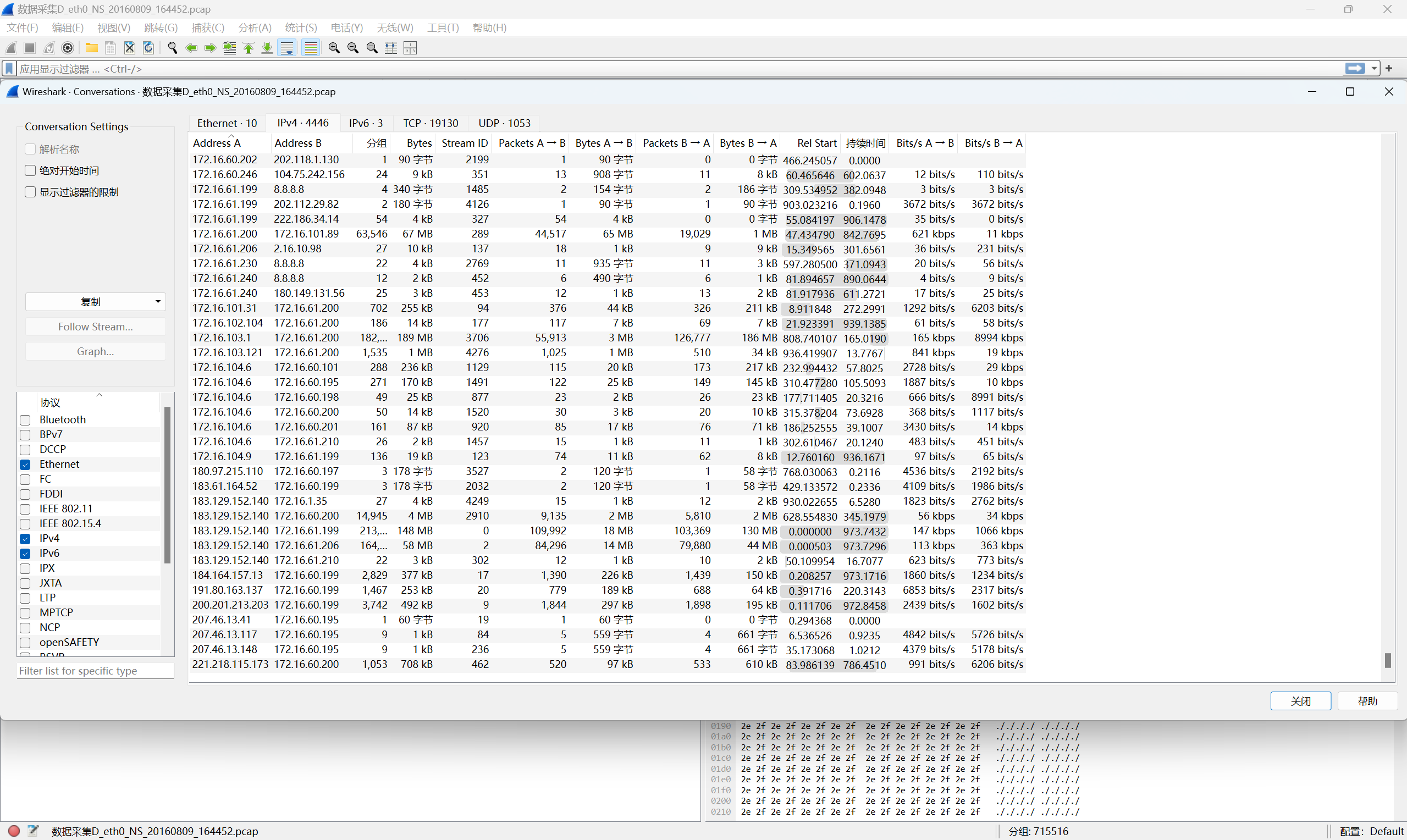Check the IEEE 802.11 protocol box
The image size is (1407, 840).
click(25, 509)
